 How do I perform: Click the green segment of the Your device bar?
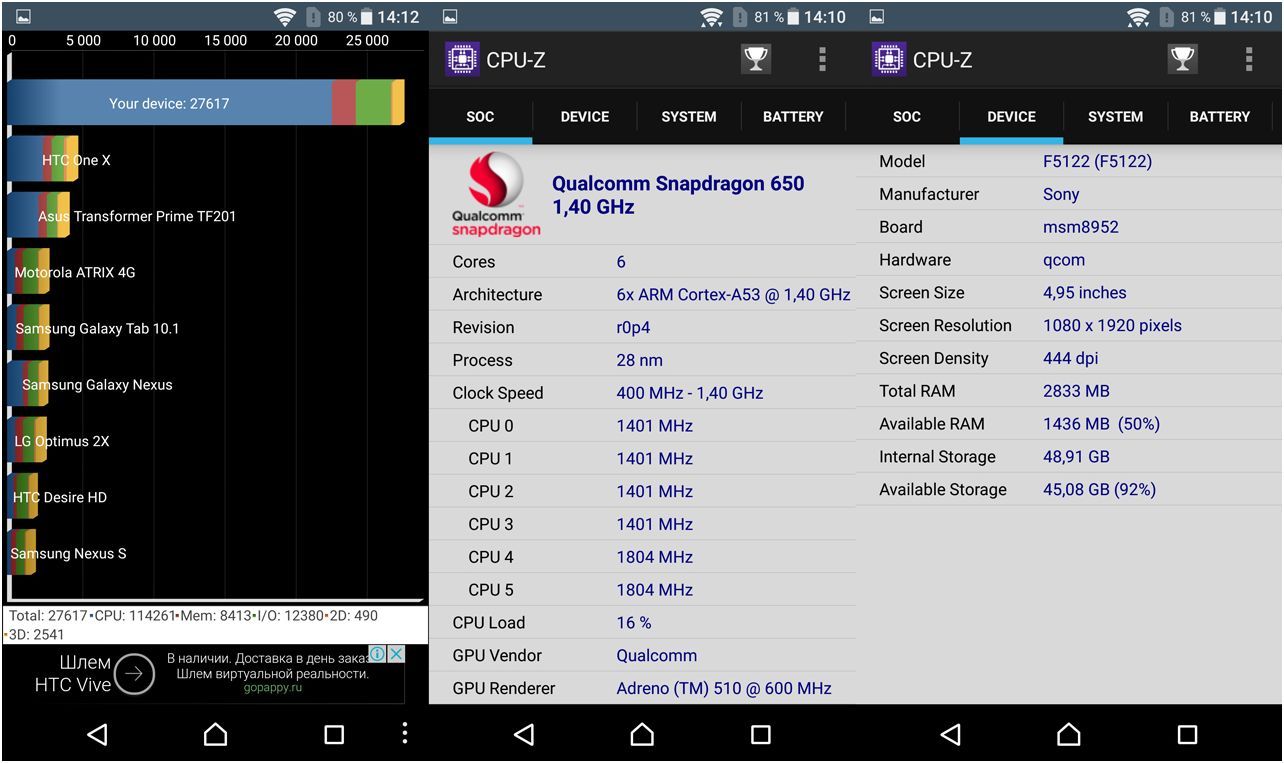click(x=373, y=103)
